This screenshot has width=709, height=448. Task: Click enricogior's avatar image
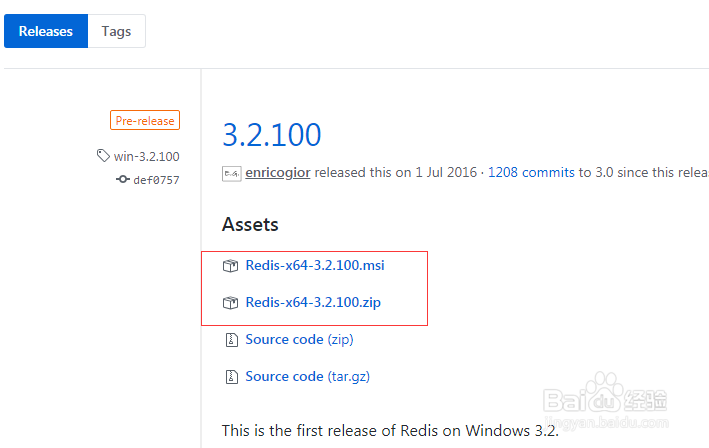point(232,173)
